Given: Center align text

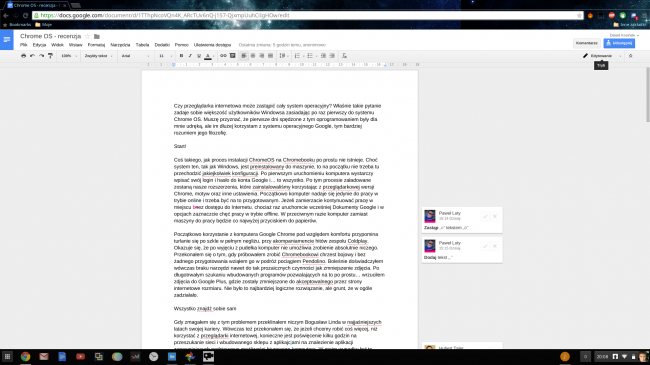Looking at the screenshot, I should tap(253, 56).
